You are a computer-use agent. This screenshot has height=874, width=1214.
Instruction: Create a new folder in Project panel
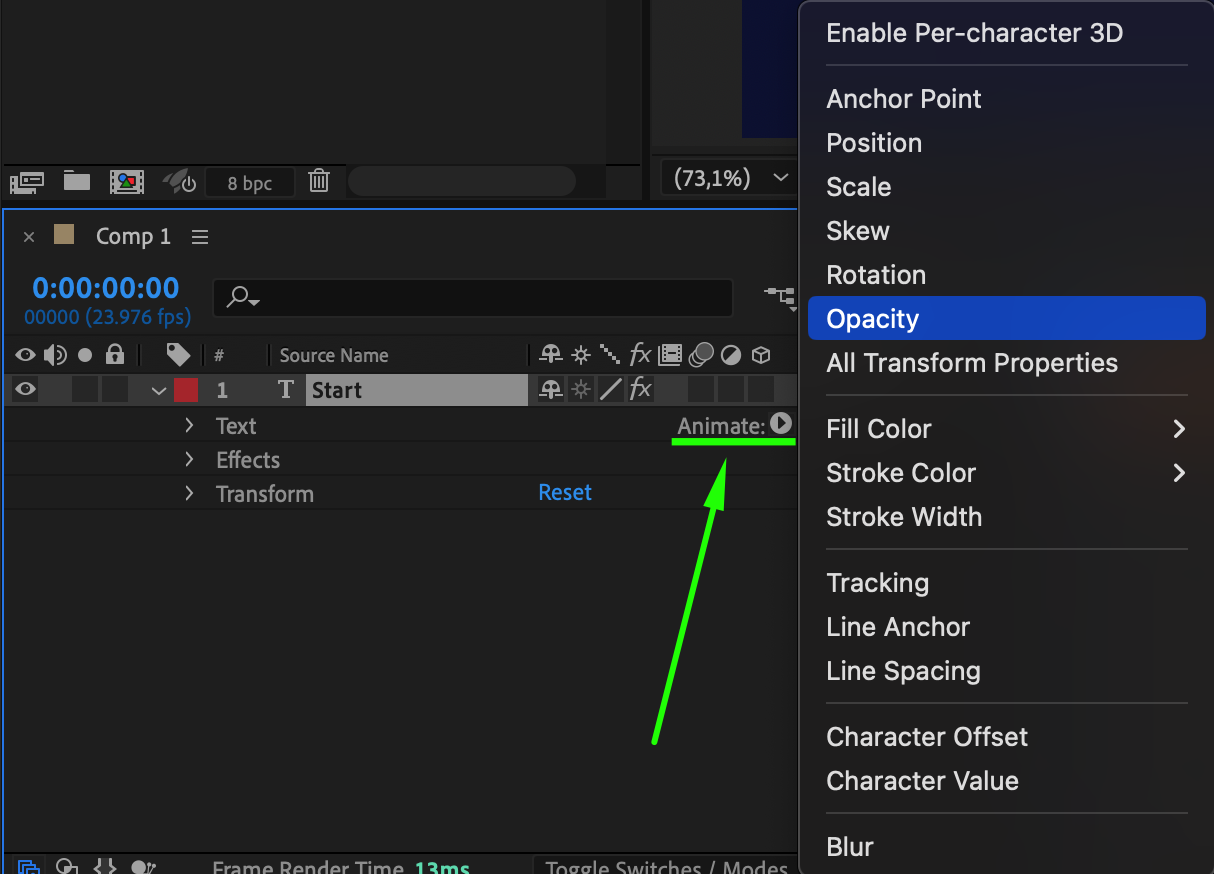[77, 181]
